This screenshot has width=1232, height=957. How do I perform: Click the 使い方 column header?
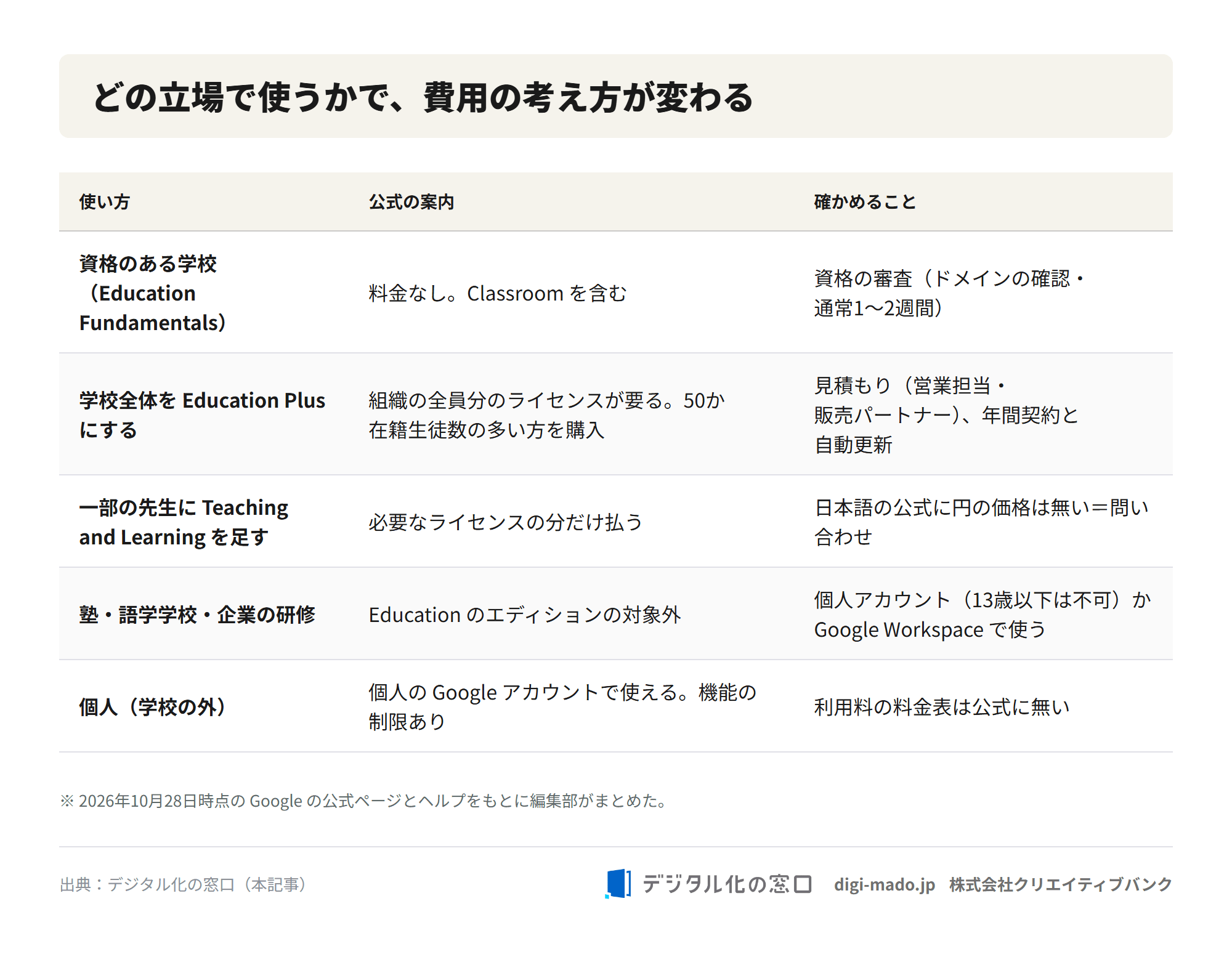[x=104, y=202]
